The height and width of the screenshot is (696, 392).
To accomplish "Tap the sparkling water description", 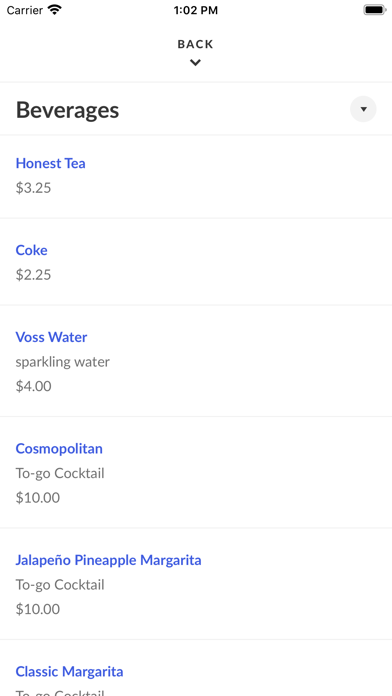I will coord(63,362).
